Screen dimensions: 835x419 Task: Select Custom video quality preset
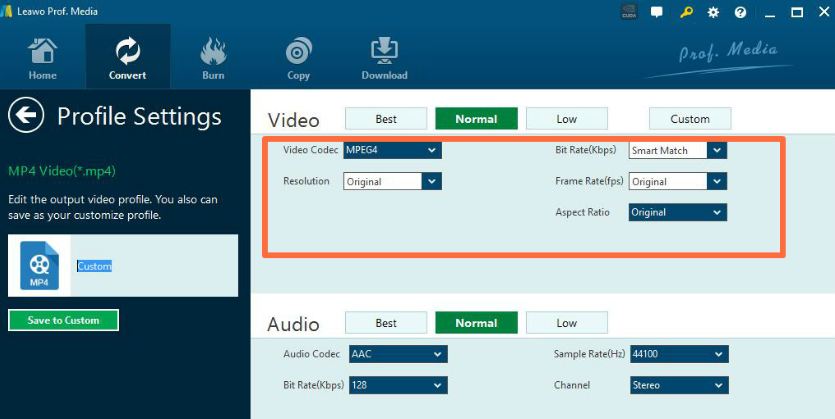(x=690, y=119)
